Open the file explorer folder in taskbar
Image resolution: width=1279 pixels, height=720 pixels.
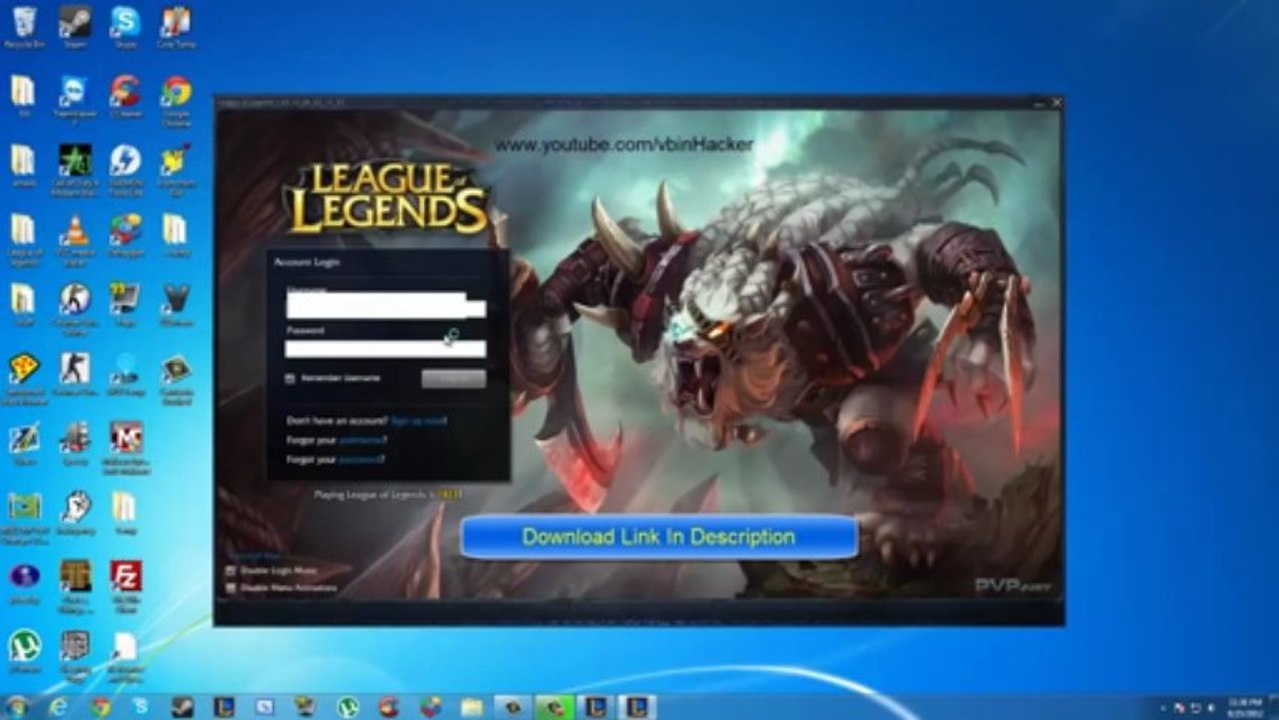471,707
